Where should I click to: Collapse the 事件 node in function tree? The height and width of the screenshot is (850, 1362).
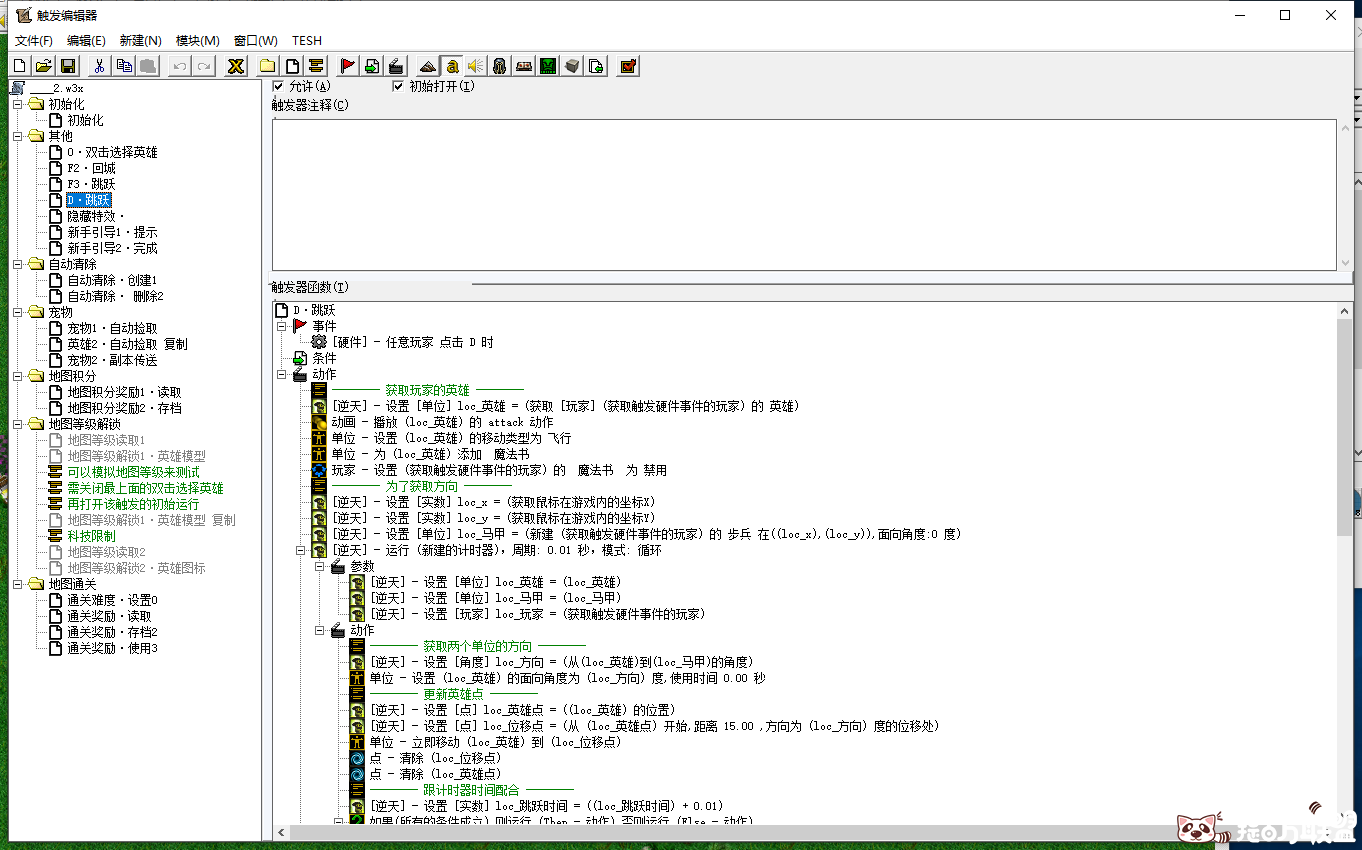click(282, 326)
